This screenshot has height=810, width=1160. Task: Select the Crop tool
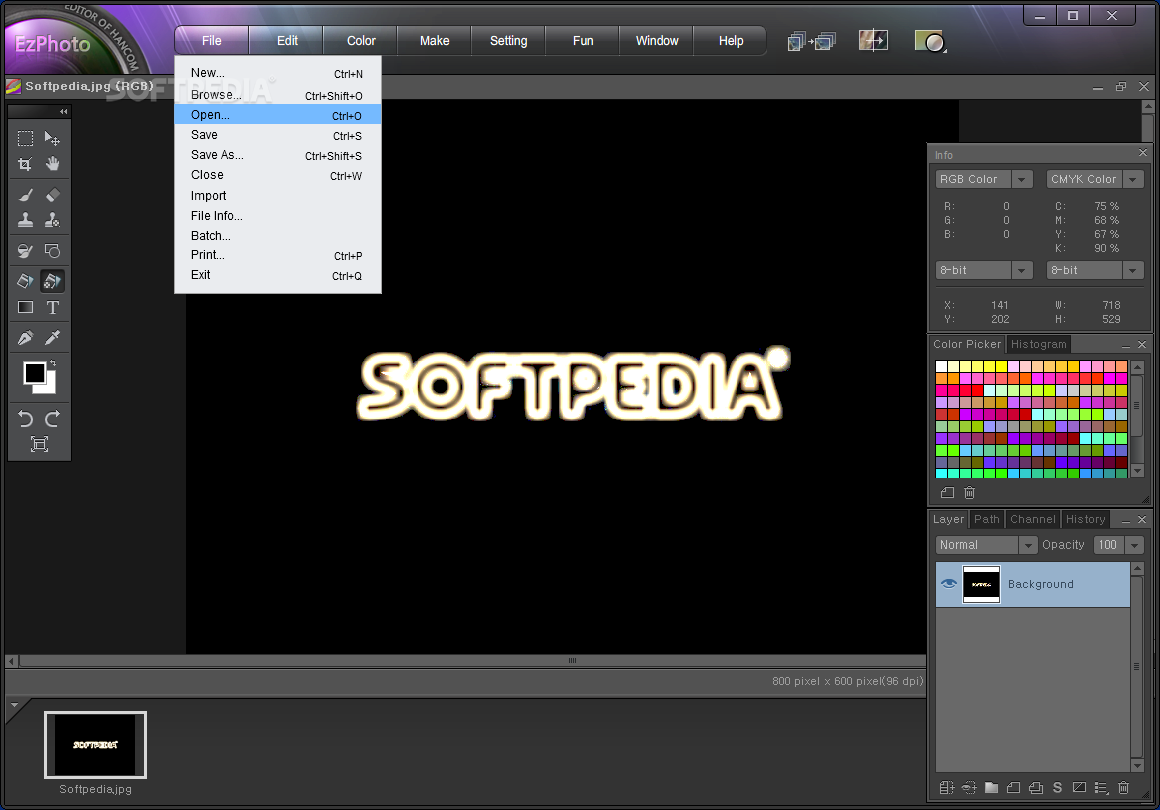(25, 164)
